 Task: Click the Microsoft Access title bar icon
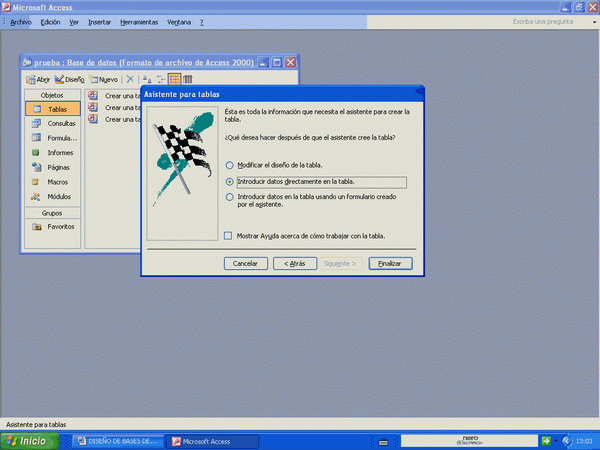tap(6, 7)
